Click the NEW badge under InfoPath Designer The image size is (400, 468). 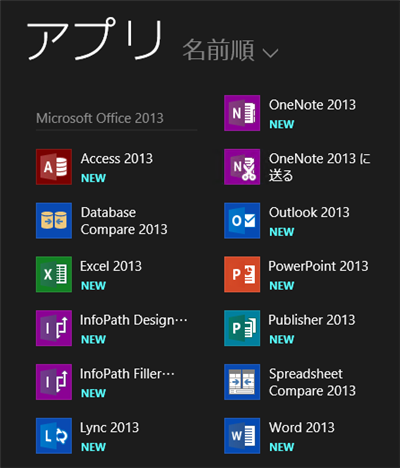pyautogui.click(x=93, y=339)
